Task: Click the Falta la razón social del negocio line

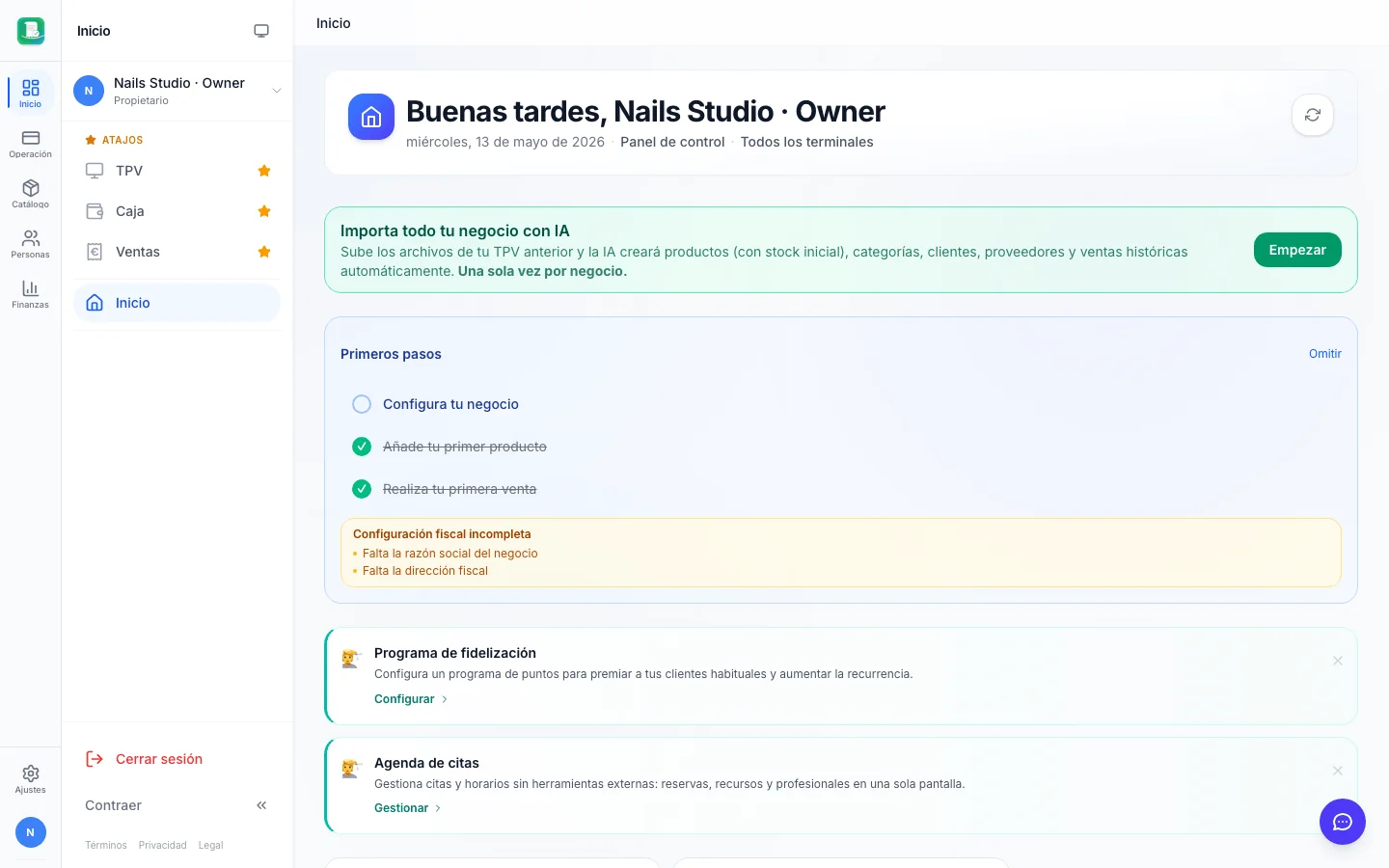Action: [450, 554]
